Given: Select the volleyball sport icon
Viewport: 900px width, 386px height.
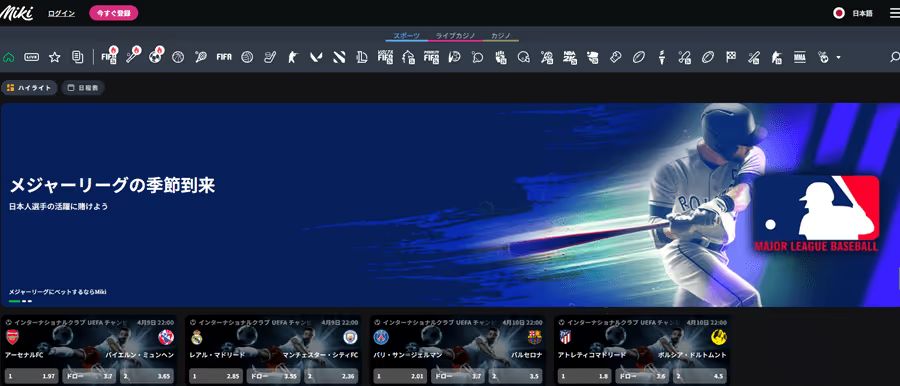Looking at the screenshot, I should pos(247,57).
